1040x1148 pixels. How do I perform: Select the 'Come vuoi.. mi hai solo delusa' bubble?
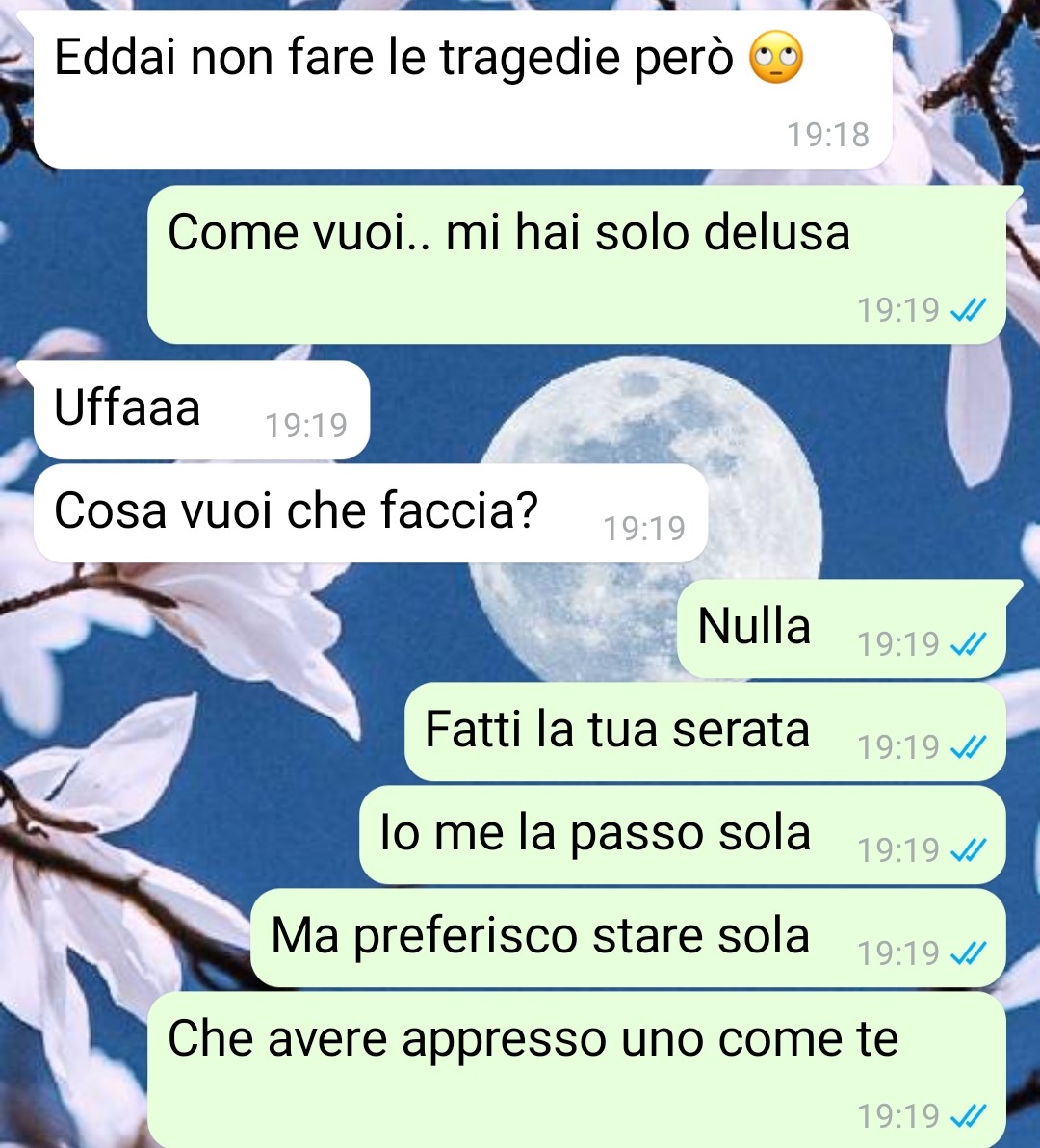pyautogui.click(x=576, y=264)
